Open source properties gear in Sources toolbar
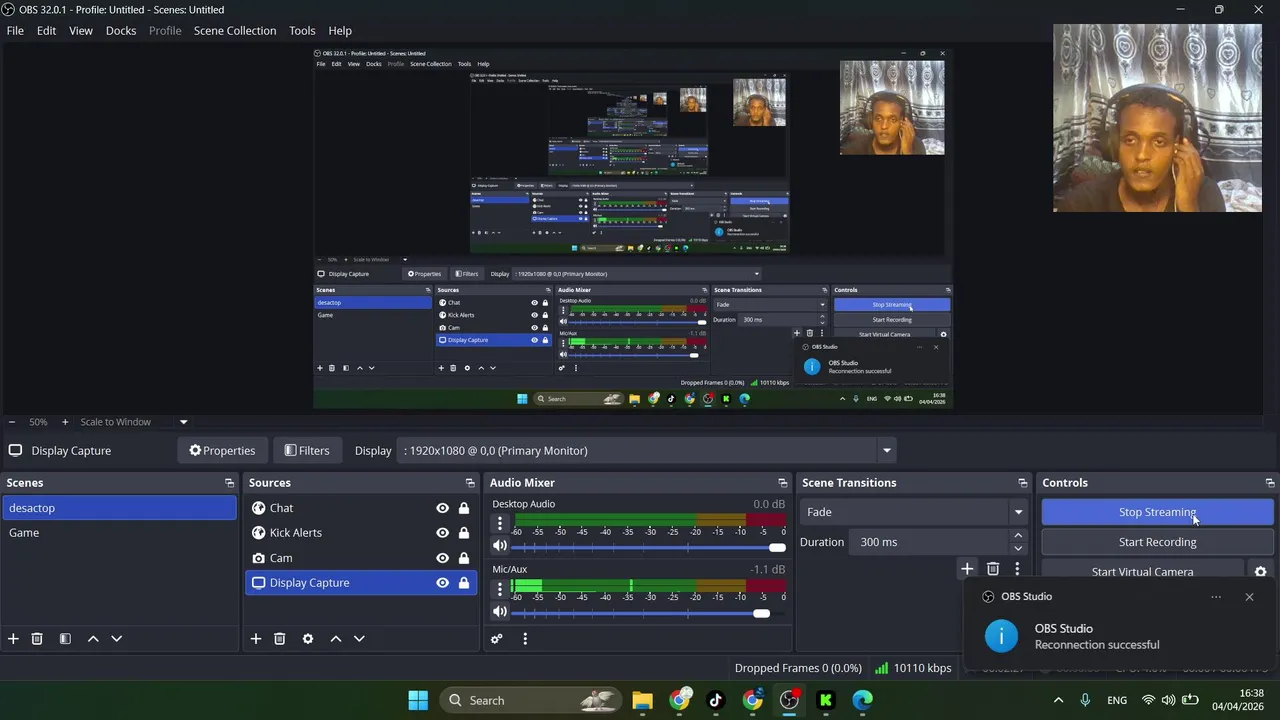Image resolution: width=1280 pixels, height=720 pixels. (308, 639)
